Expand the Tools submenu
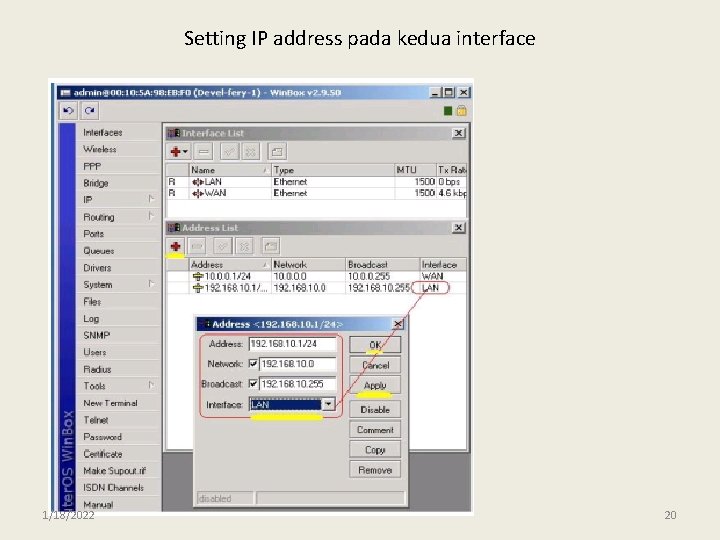720x540 pixels. tap(151, 386)
